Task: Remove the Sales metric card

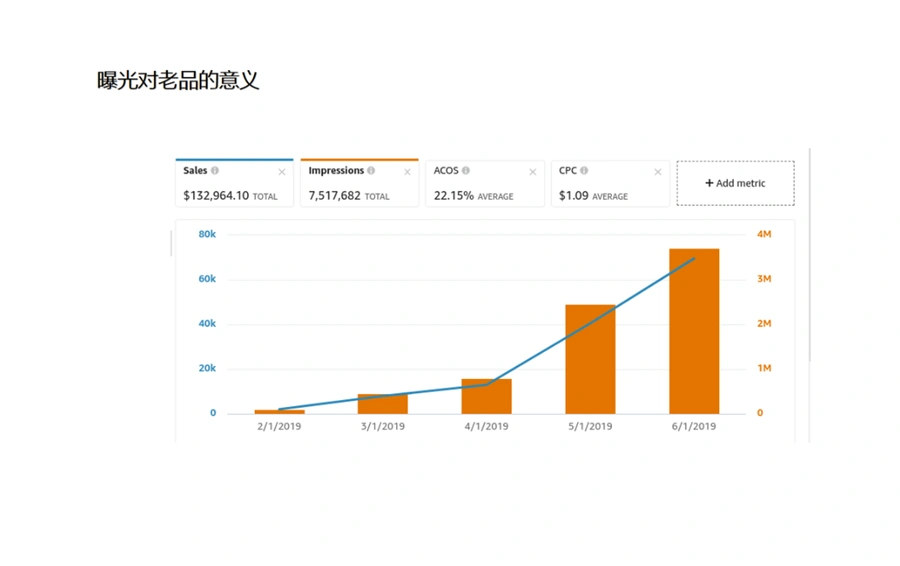Action: (282, 172)
